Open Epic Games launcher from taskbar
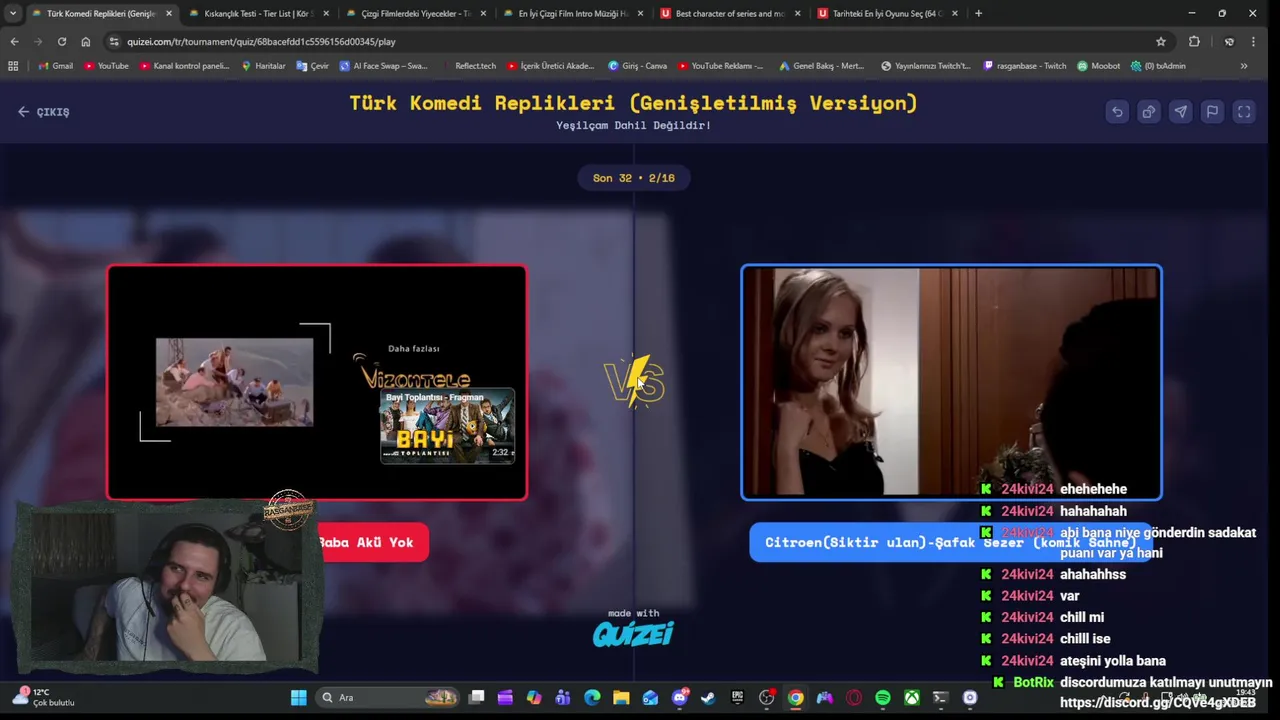Image resolution: width=1280 pixels, height=720 pixels. (738, 698)
